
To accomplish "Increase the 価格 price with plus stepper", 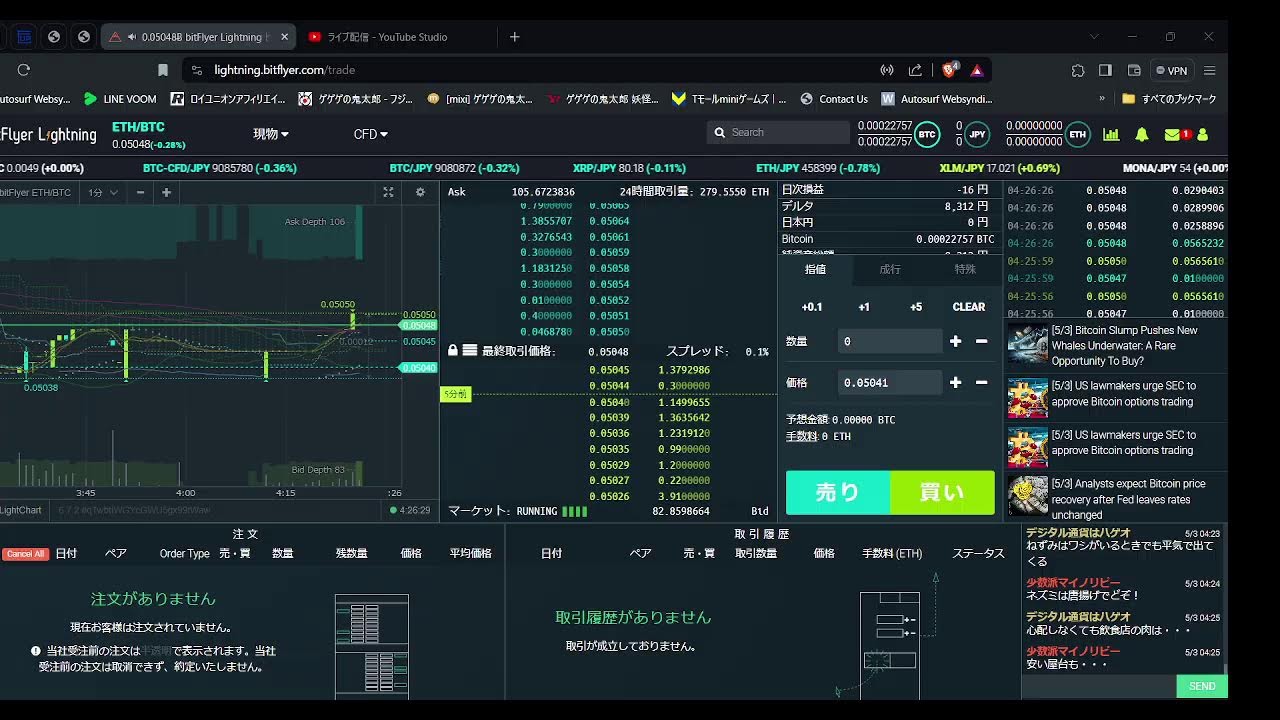I will pyautogui.click(x=955, y=382).
